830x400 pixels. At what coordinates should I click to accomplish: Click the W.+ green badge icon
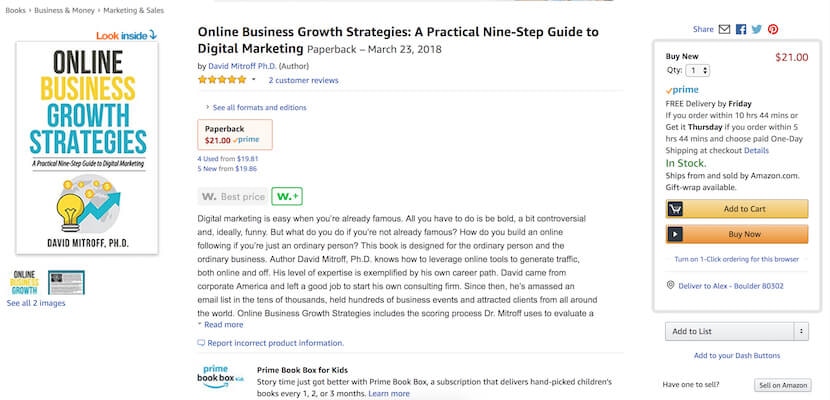(x=288, y=197)
